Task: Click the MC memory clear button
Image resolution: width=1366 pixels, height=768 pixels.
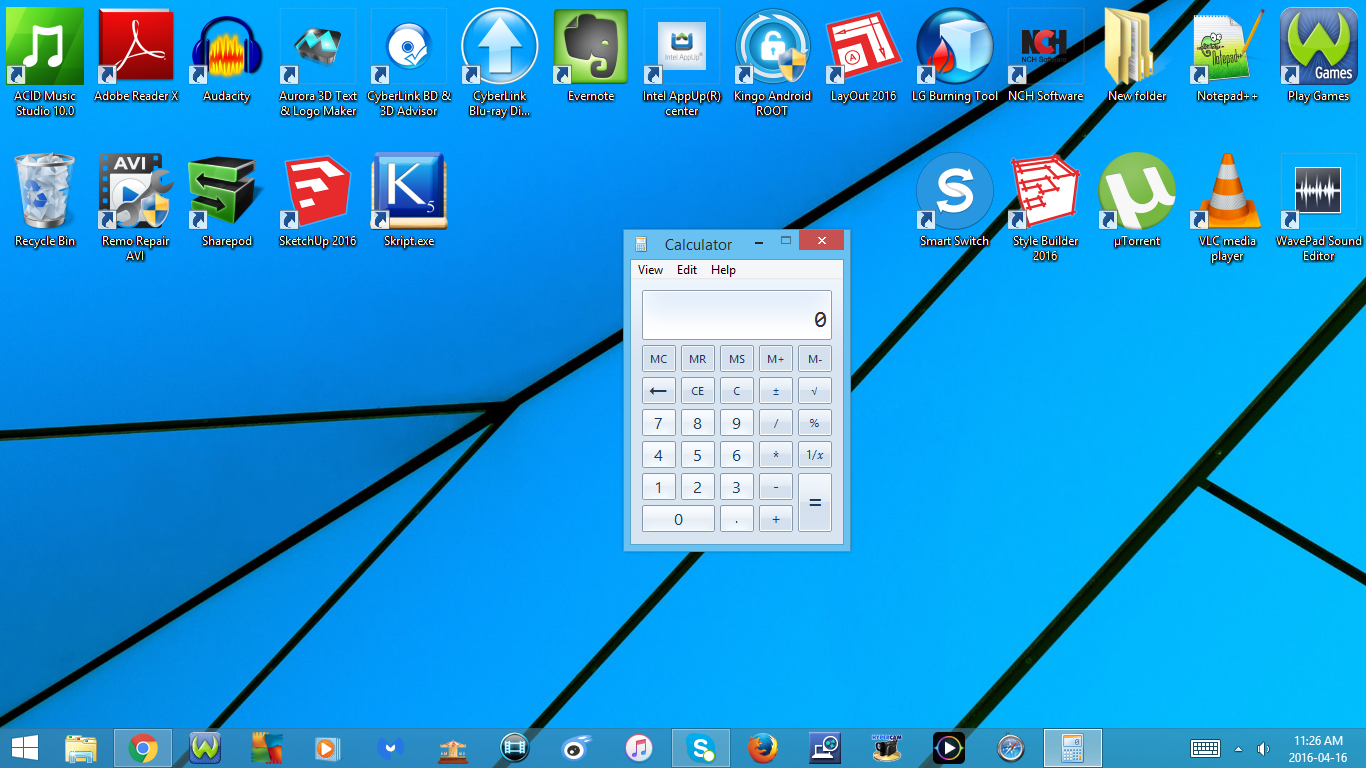Action: coord(658,359)
